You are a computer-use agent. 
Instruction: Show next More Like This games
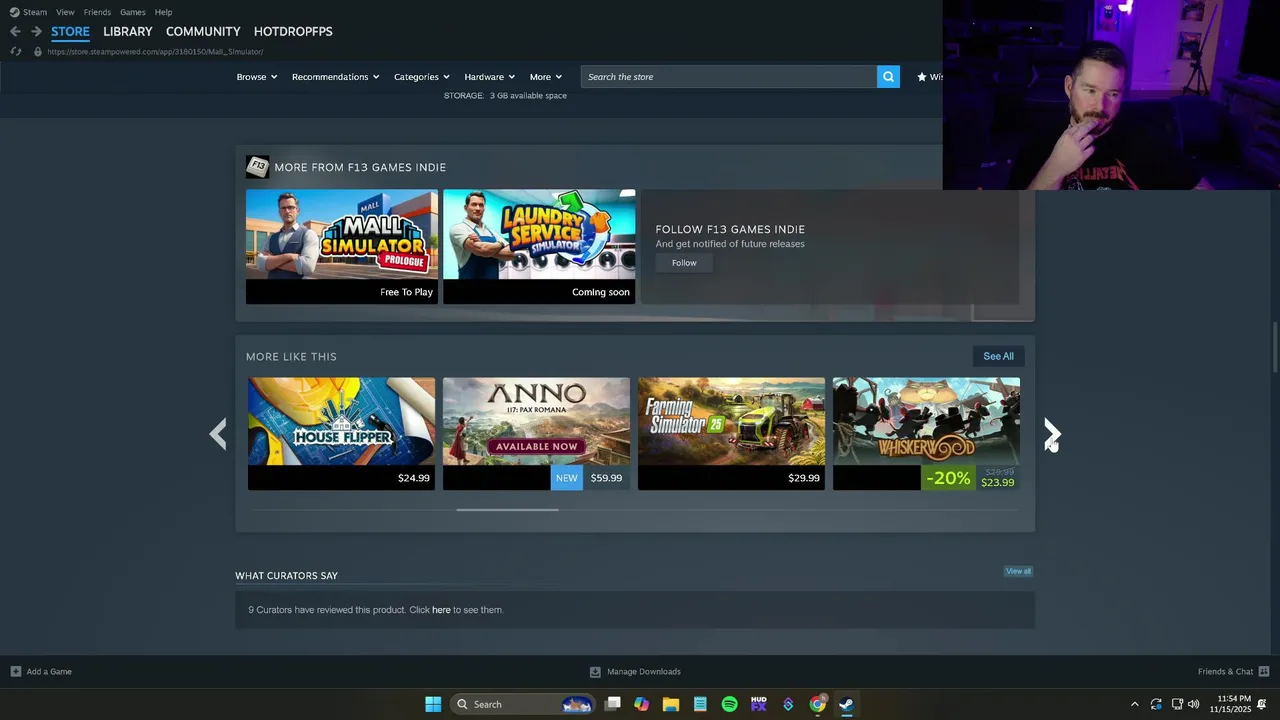[1052, 433]
